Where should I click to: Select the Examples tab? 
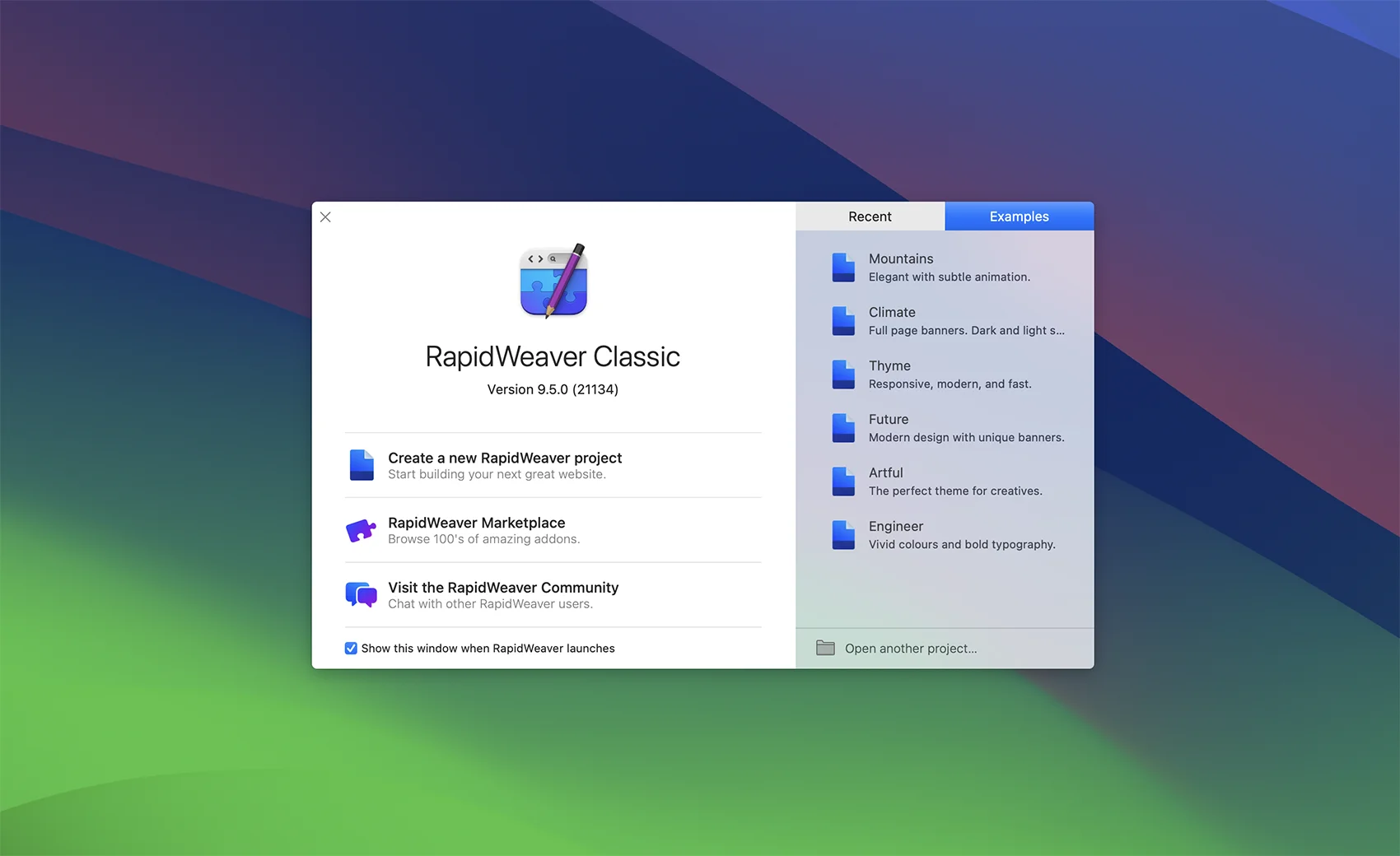click(1019, 216)
